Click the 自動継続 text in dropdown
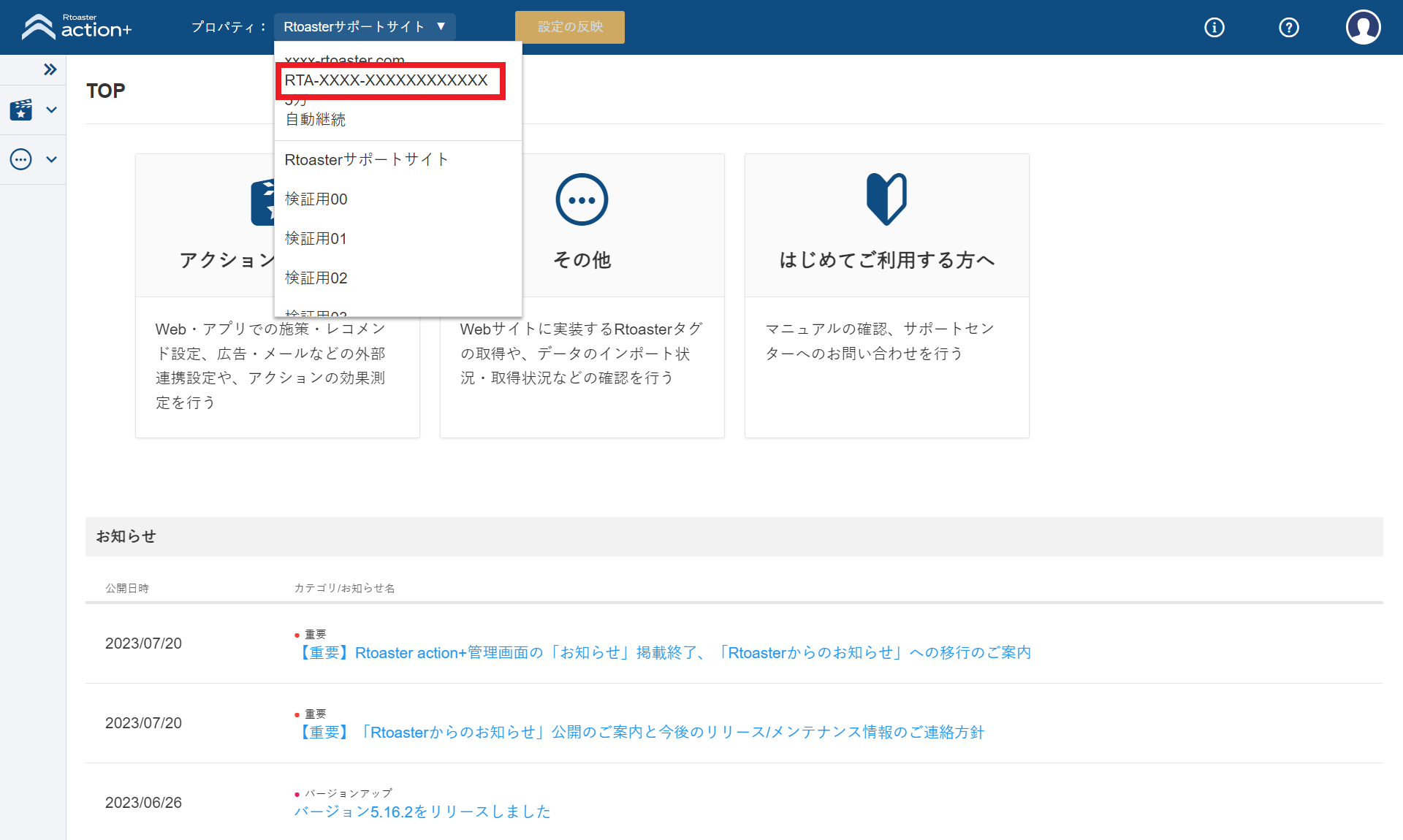The image size is (1403, 840). 315,119
